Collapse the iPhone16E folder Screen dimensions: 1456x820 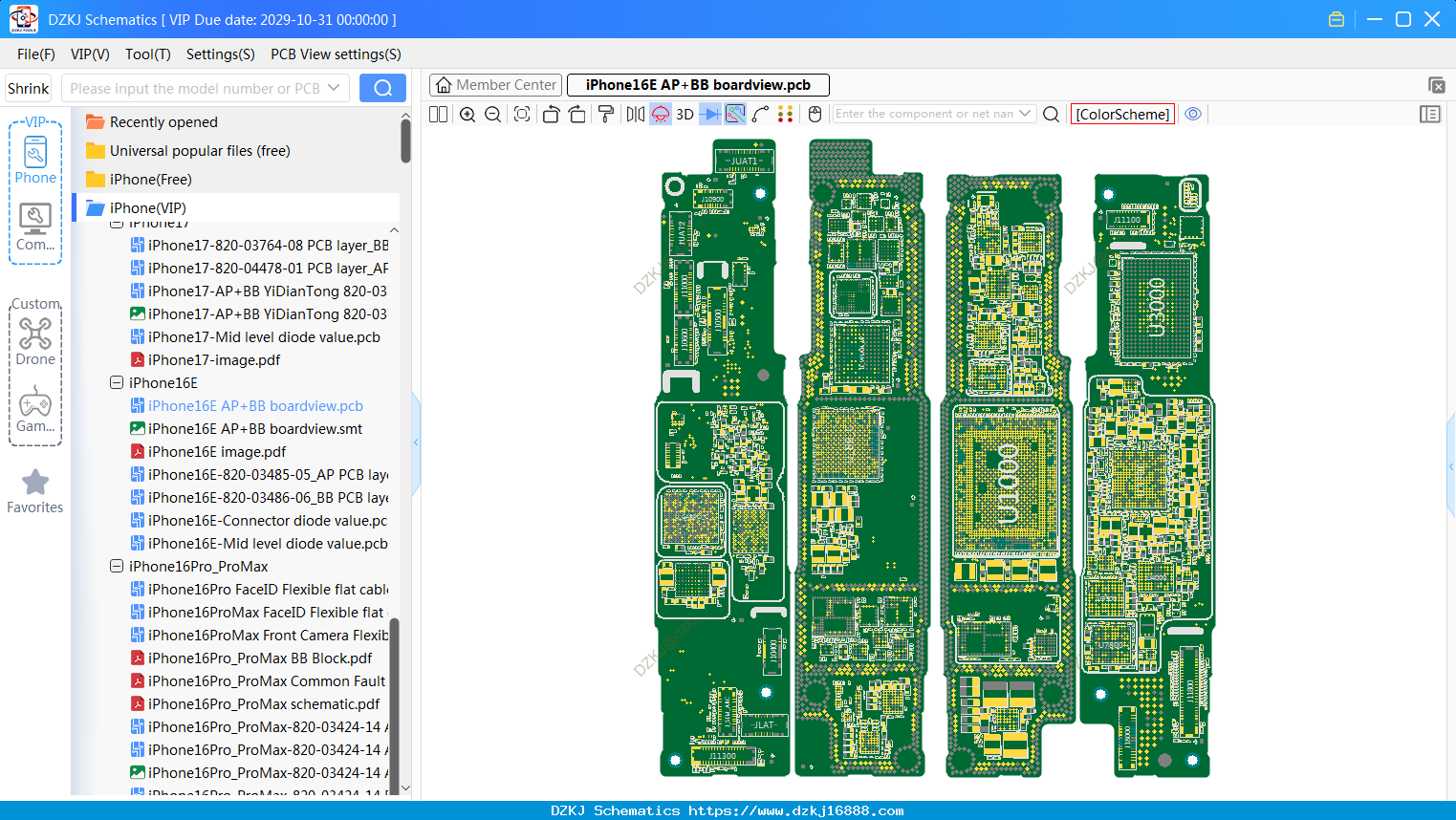tap(117, 382)
